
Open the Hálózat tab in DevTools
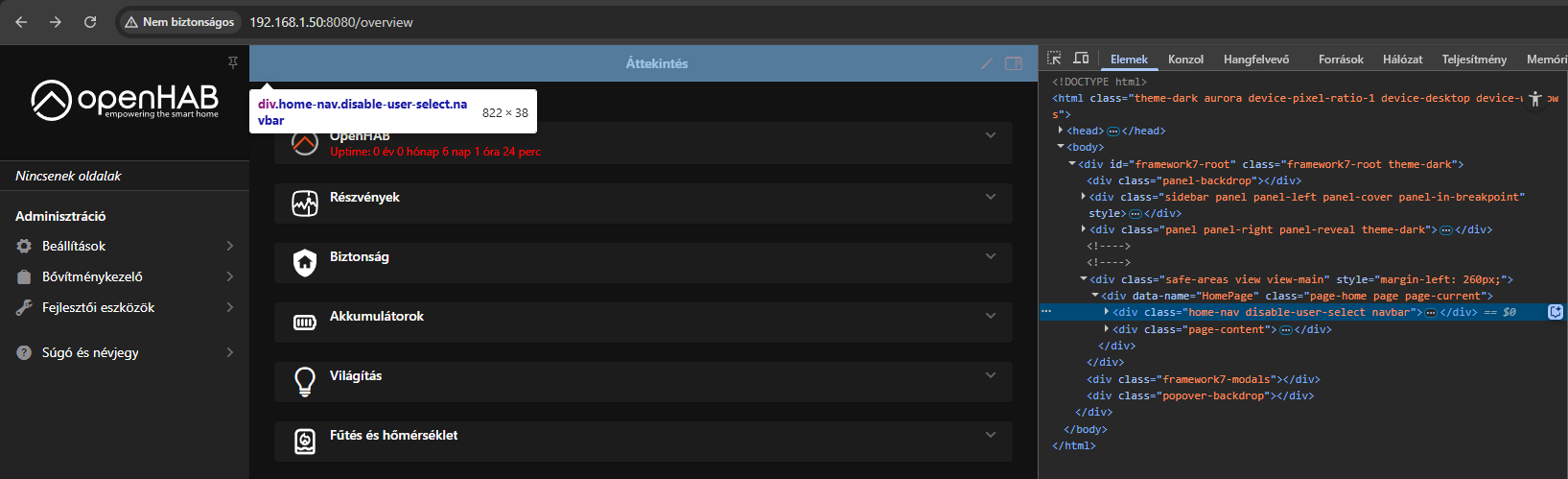coord(1402,60)
